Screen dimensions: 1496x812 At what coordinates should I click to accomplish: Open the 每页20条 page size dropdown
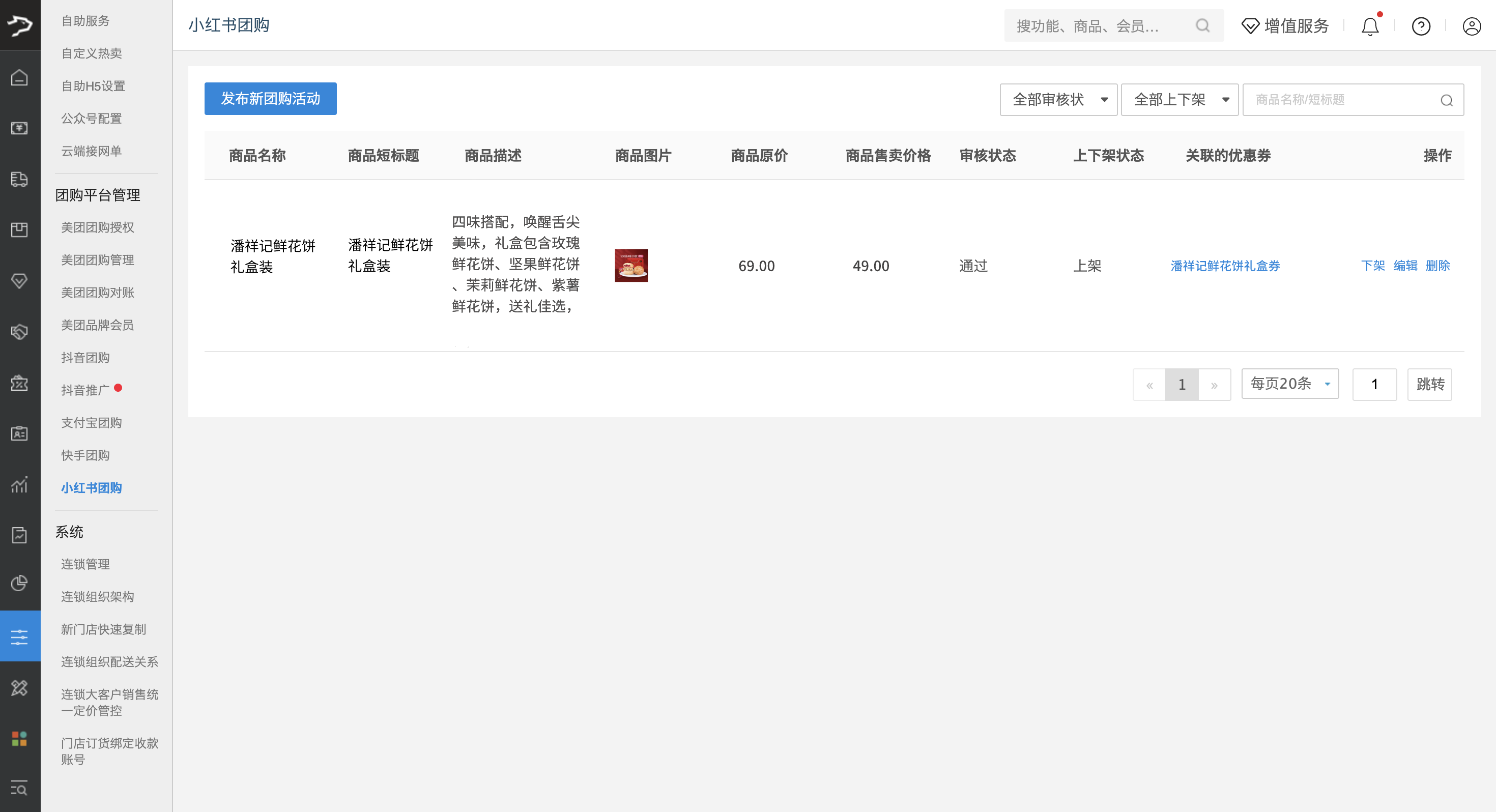tap(1289, 384)
